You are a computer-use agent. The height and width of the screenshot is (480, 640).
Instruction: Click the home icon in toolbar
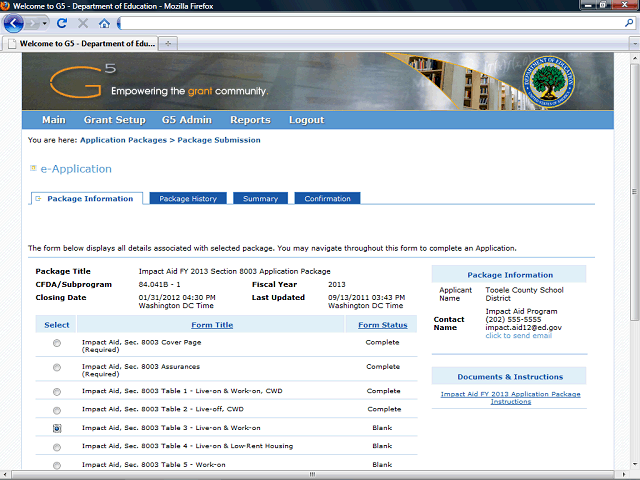coord(104,23)
